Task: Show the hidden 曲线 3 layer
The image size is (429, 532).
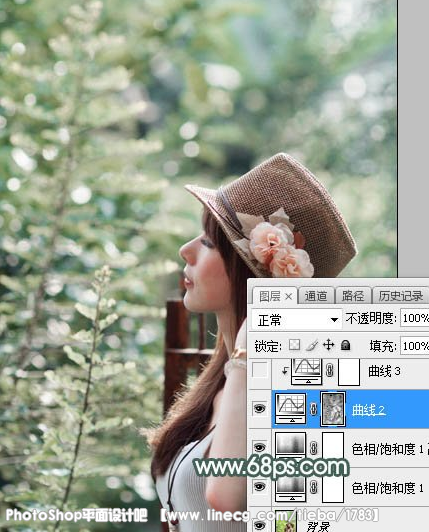Action: (260, 370)
